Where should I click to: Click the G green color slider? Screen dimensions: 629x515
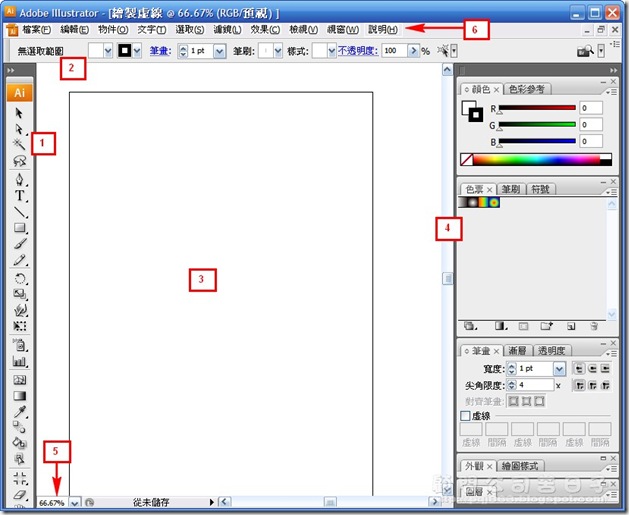click(x=537, y=125)
